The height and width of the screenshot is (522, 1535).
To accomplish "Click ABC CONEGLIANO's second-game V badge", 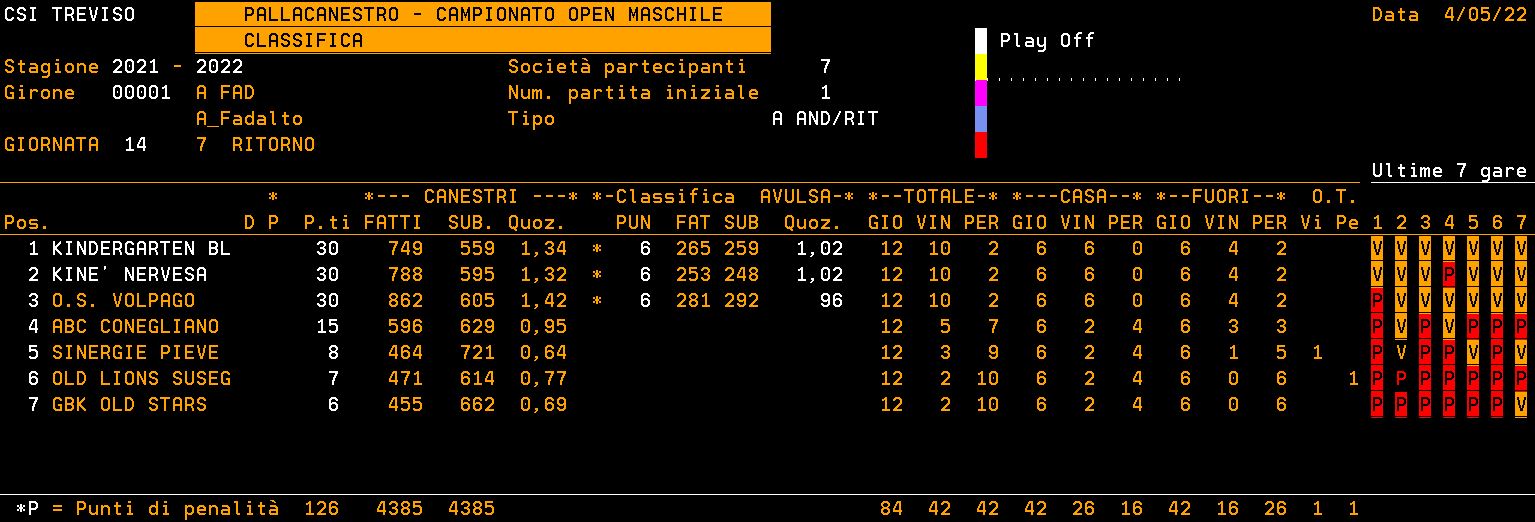I will (x=1401, y=327).
